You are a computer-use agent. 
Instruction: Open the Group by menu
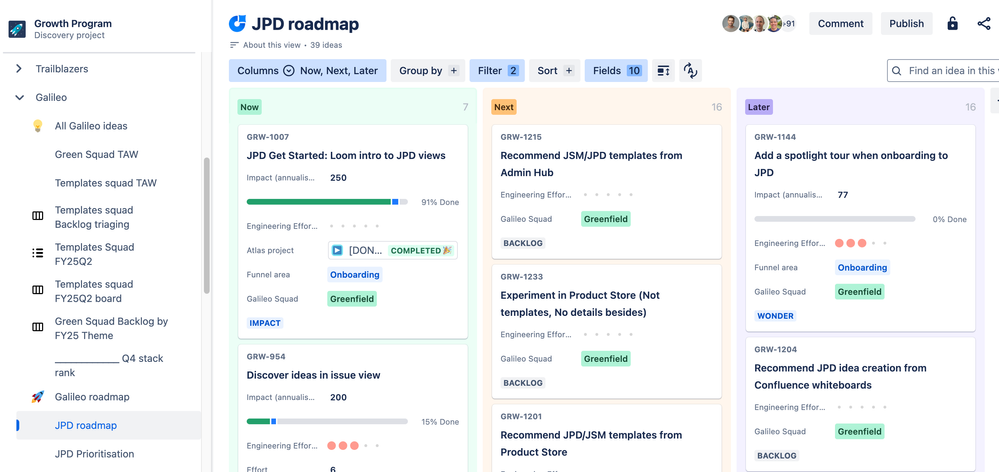[x=428, y=71]
